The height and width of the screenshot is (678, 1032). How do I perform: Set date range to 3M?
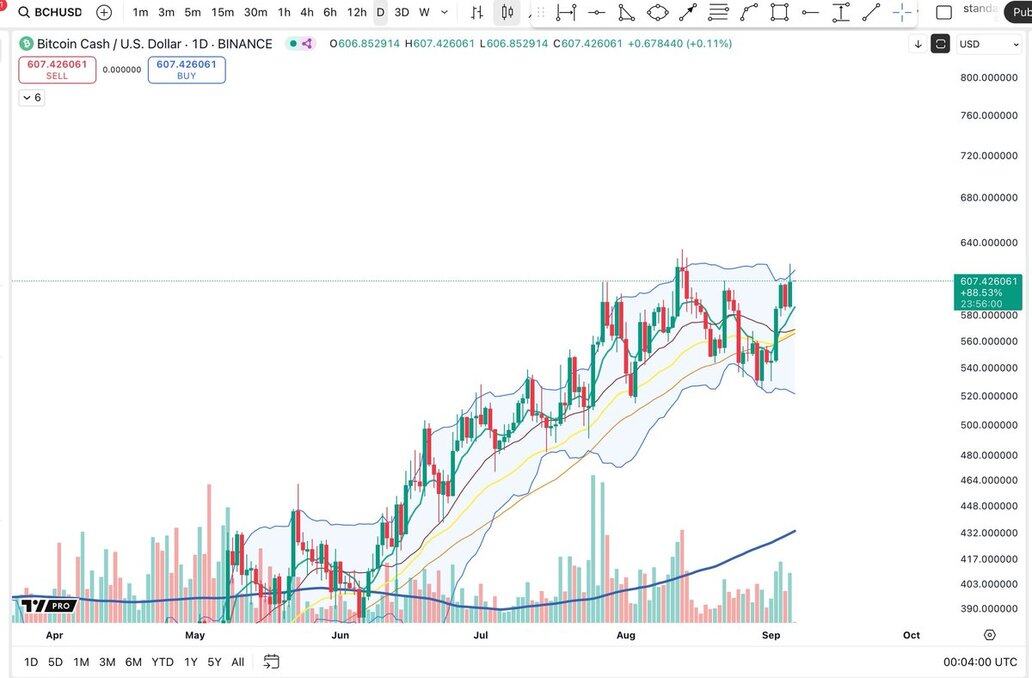tap(107, 662)
